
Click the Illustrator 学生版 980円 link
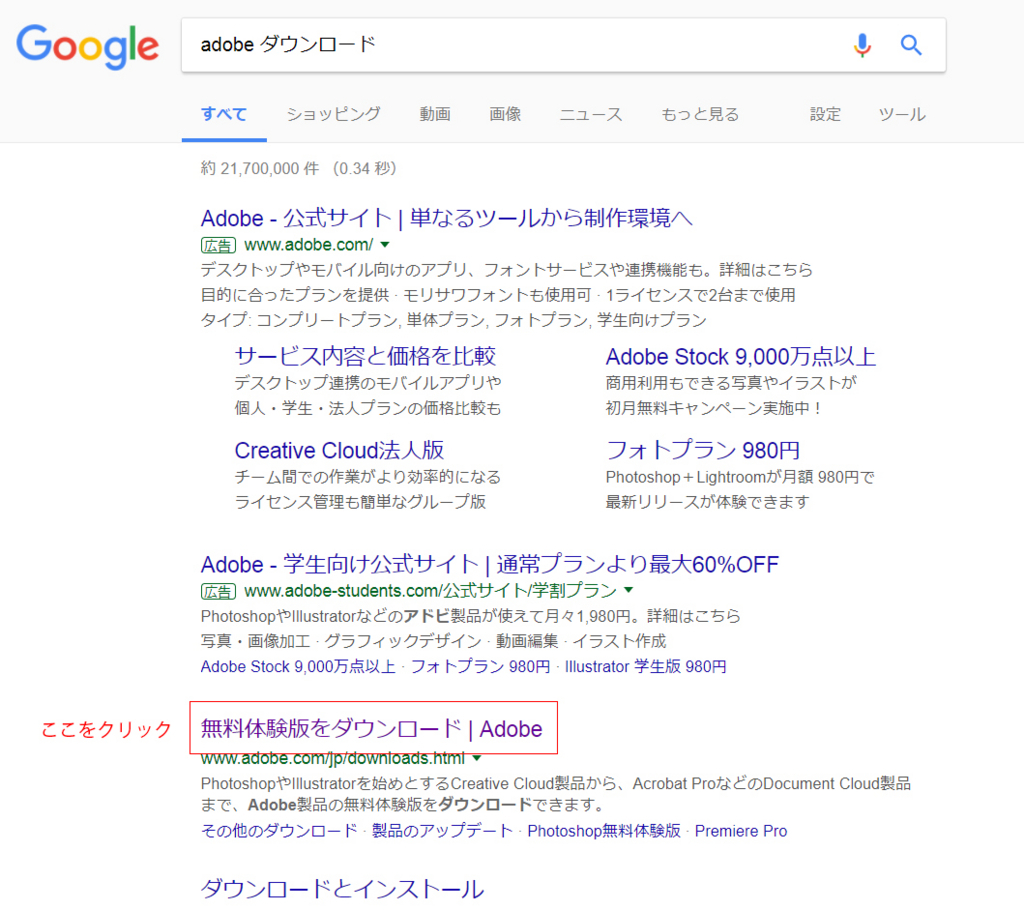tap(645, 666)
